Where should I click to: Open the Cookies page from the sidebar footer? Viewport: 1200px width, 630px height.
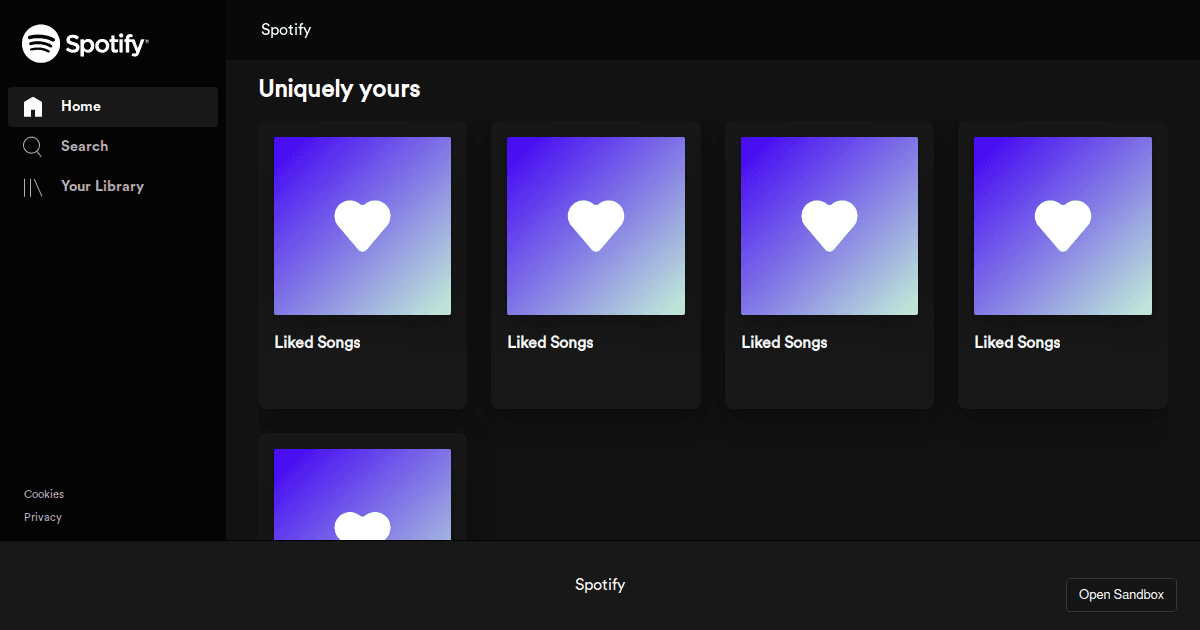click(43, 494)
